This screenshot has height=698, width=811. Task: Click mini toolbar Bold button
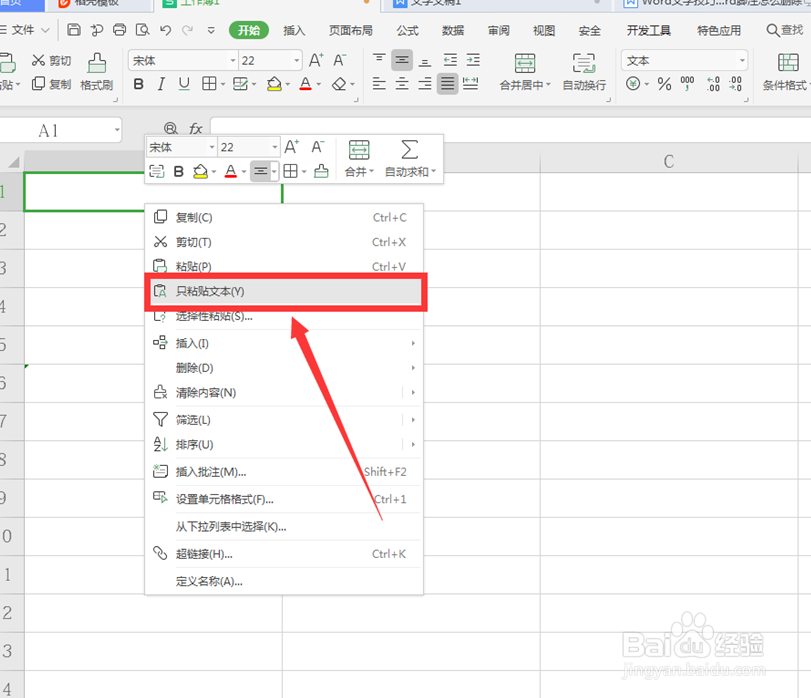178,171
